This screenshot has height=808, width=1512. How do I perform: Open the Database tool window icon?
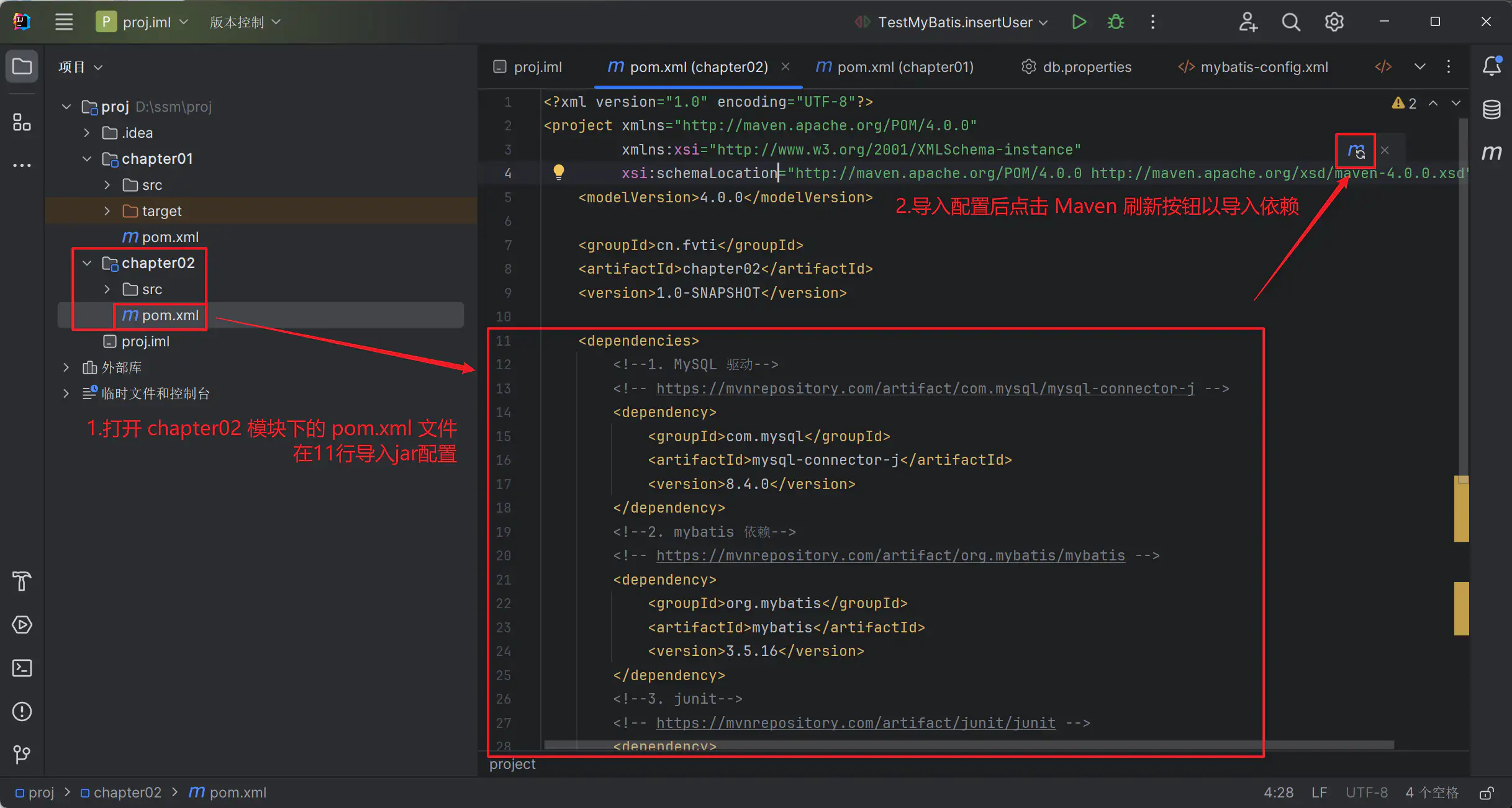coord(1492,110)
